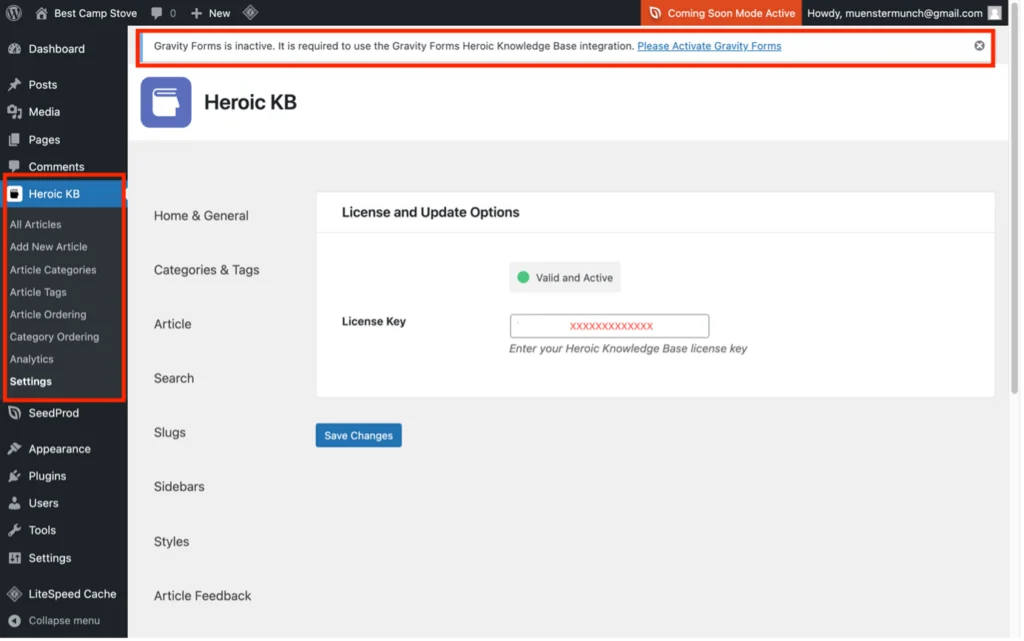Image resolution: width=1024 pixels, height=641 pixels.
Task: Click the WordPress logo icon
Action: (14, 12)
